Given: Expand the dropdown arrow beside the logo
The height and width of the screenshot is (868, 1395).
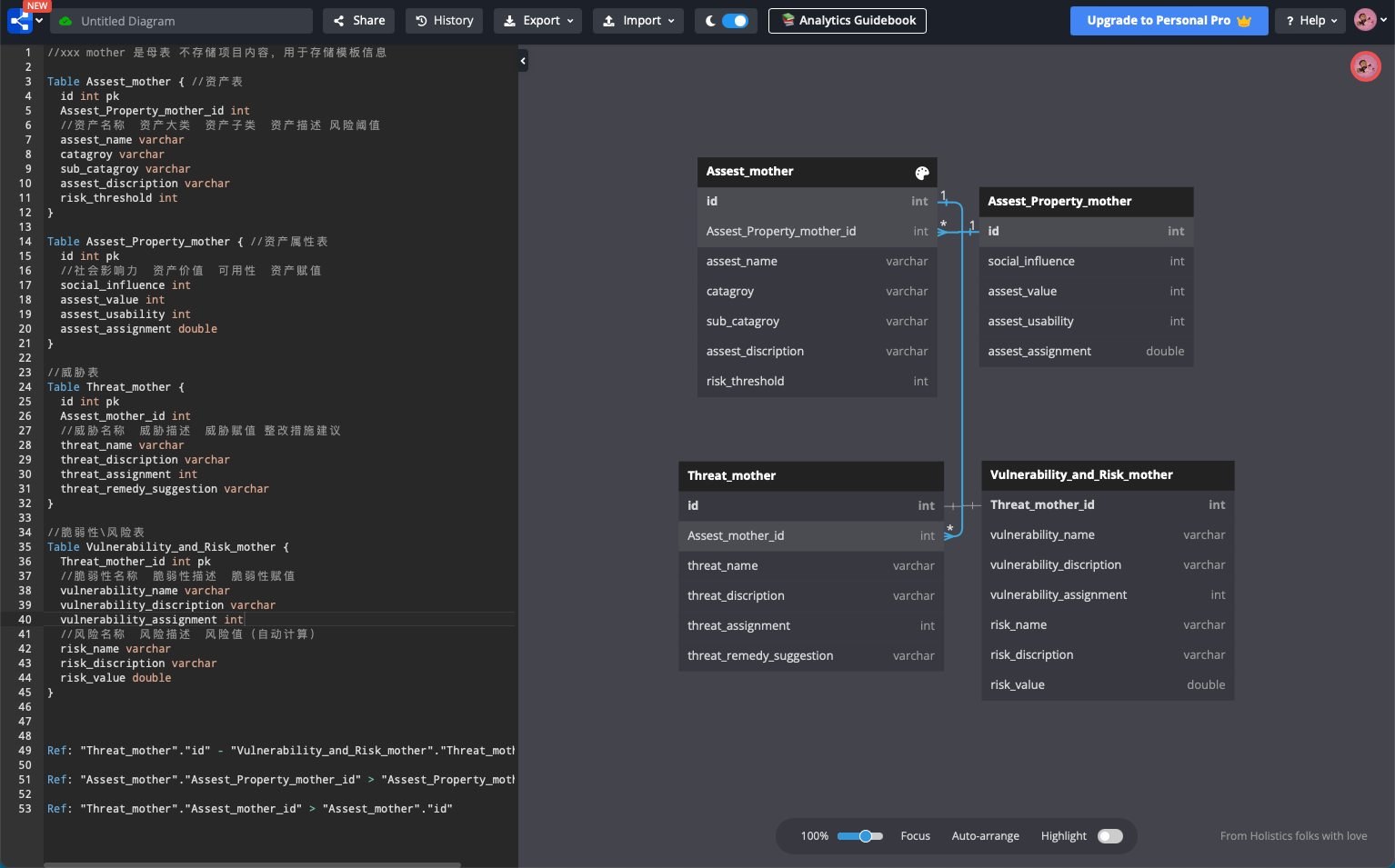Looking at the screenshot, I should pos(39,20).
